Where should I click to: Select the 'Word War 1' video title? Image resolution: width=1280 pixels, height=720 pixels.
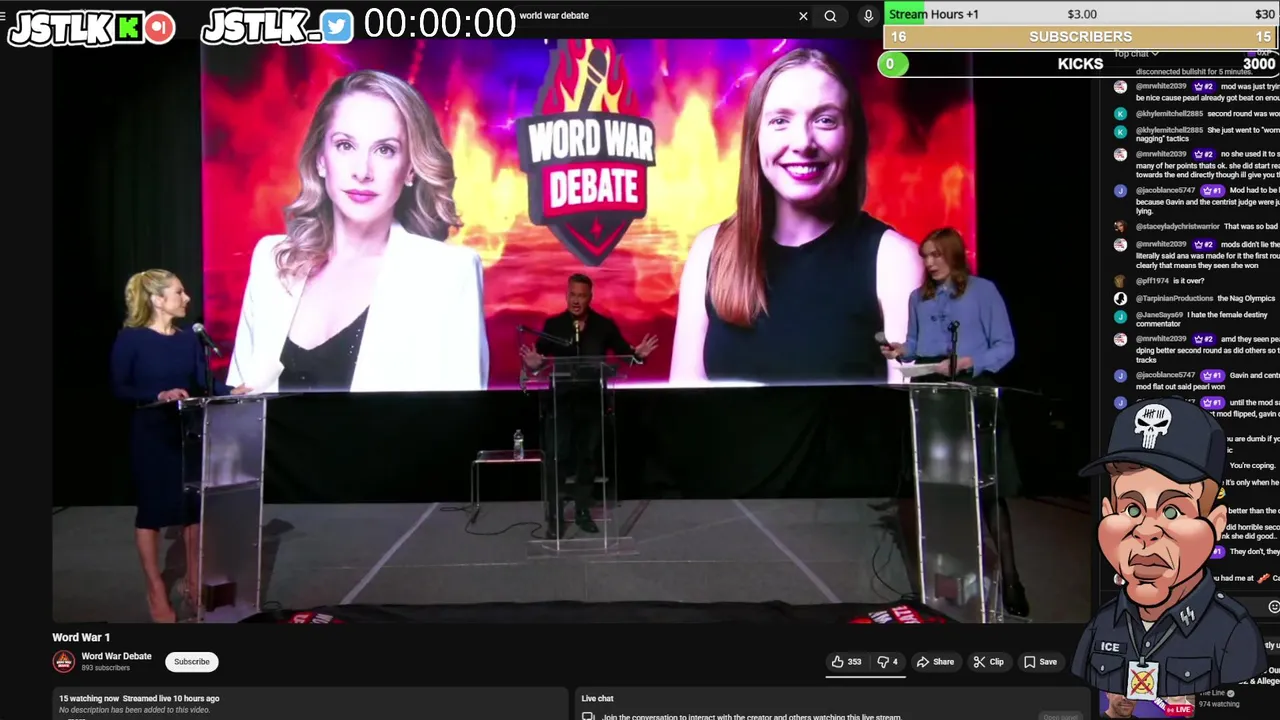(81, 637)
